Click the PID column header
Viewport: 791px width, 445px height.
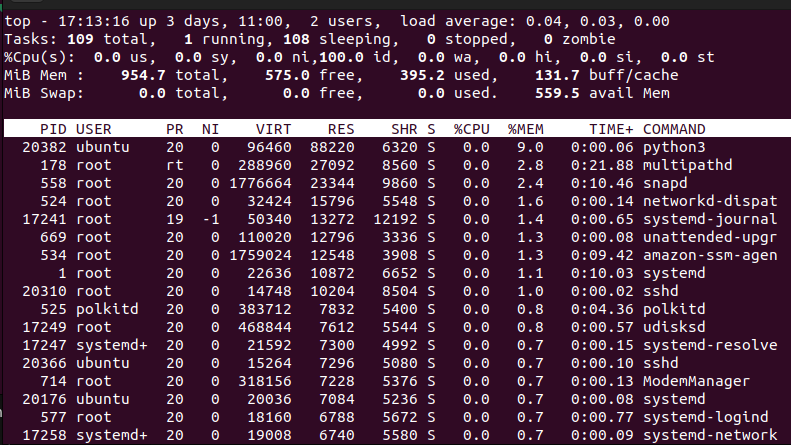pos(53,129)
